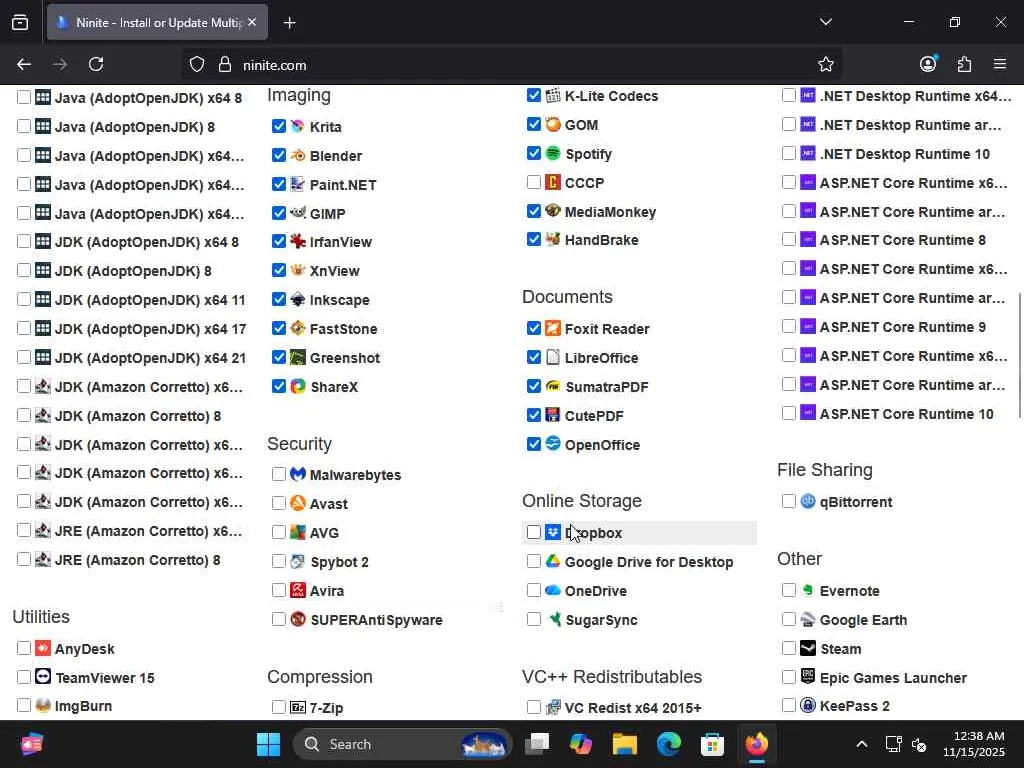The height and width of the screenshot is (768, 1024).
Task: Open the list all tabs dropdown arrow
Action: 825,22
